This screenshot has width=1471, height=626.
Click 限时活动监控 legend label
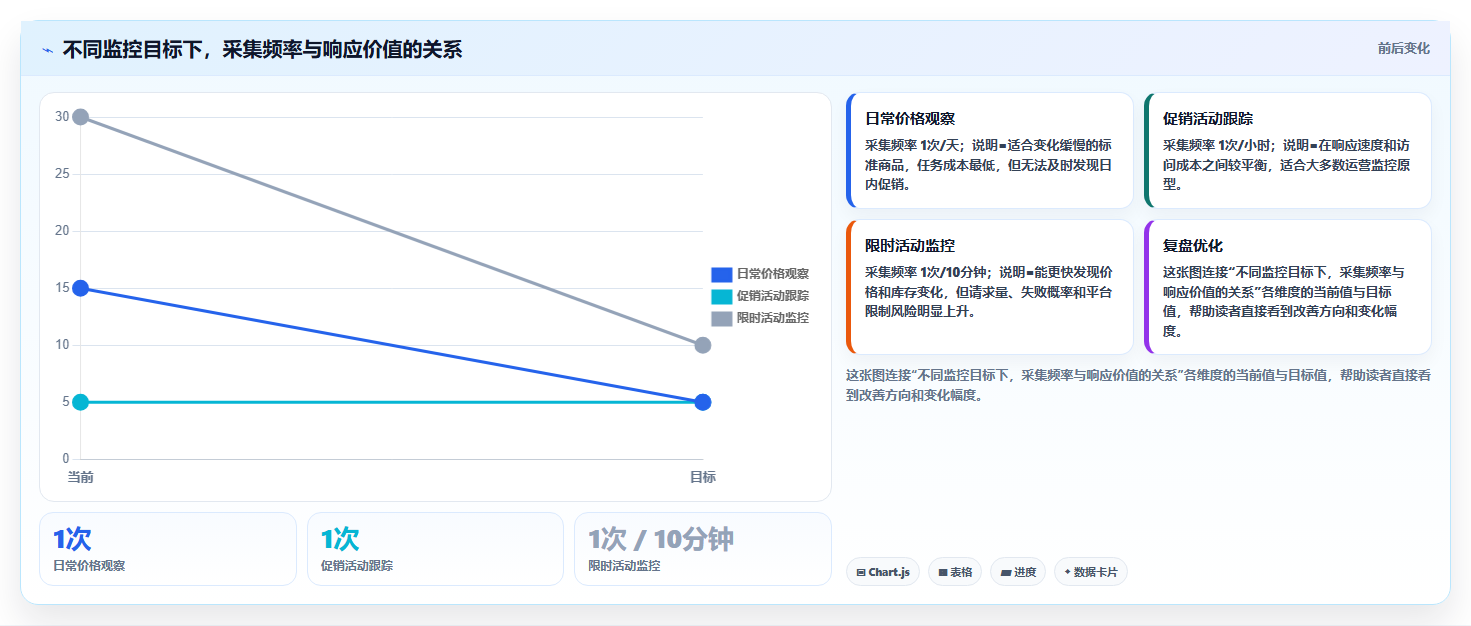[x=773, y=318]
